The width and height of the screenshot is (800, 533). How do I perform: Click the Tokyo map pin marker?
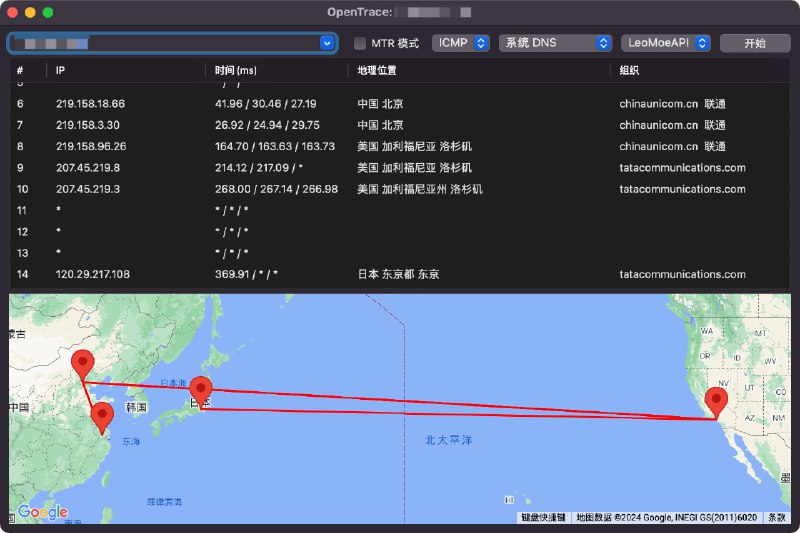(201, 391)
